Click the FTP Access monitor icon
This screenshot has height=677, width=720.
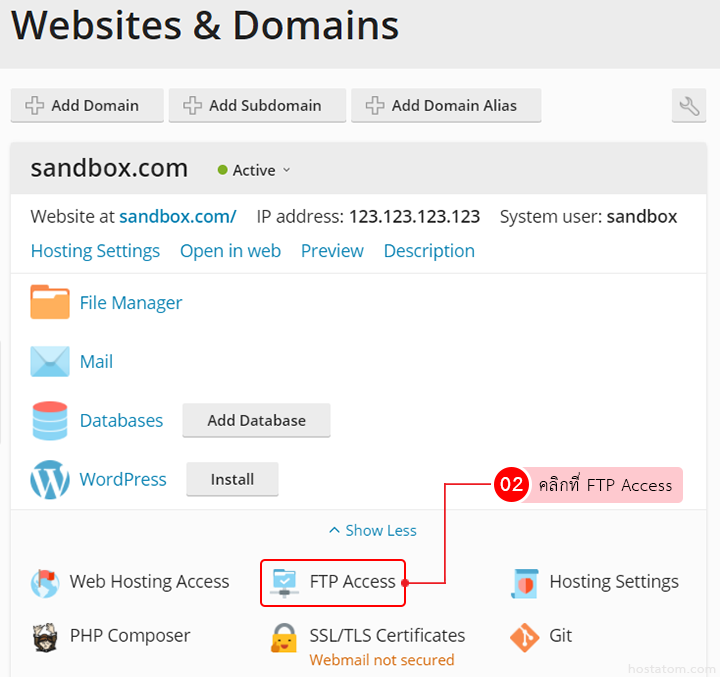click(285, 582)
